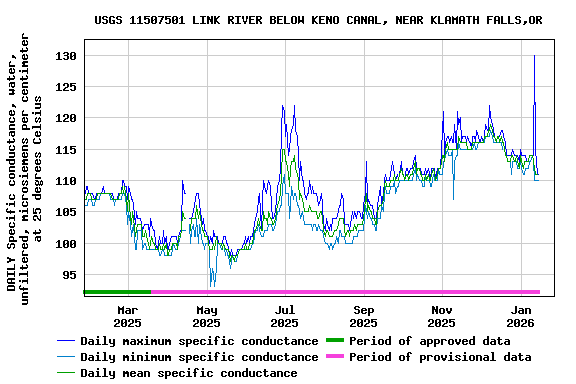Click the y-axis value 115

(x=66, y=150)
